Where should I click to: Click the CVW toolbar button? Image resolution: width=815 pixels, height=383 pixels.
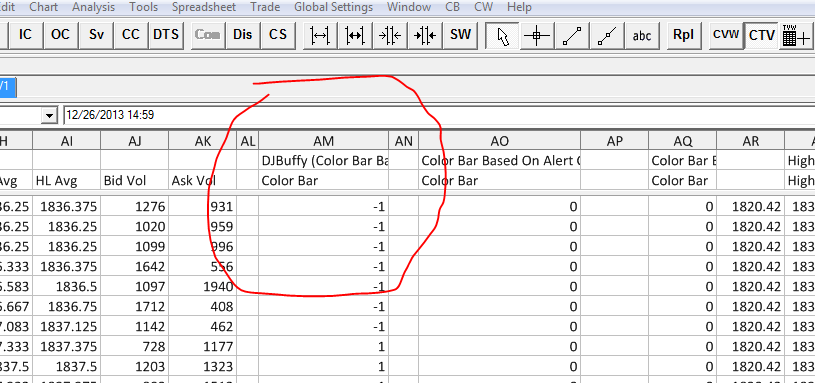tap(726, 35)
